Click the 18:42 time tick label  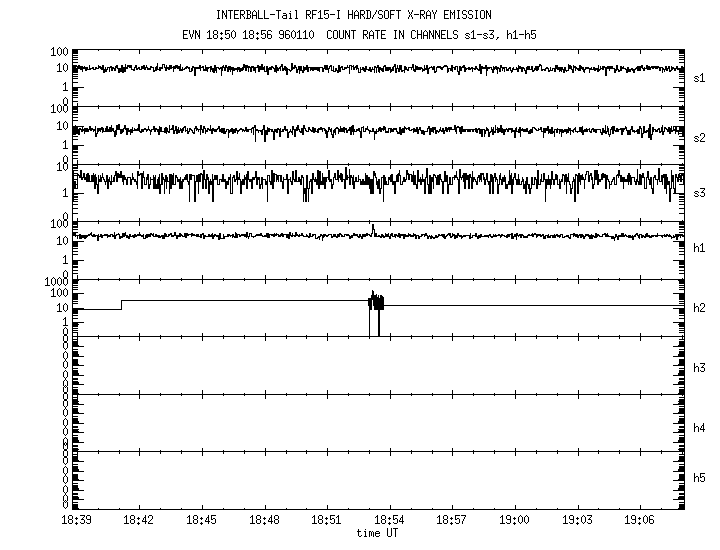(x=138, y=521)
